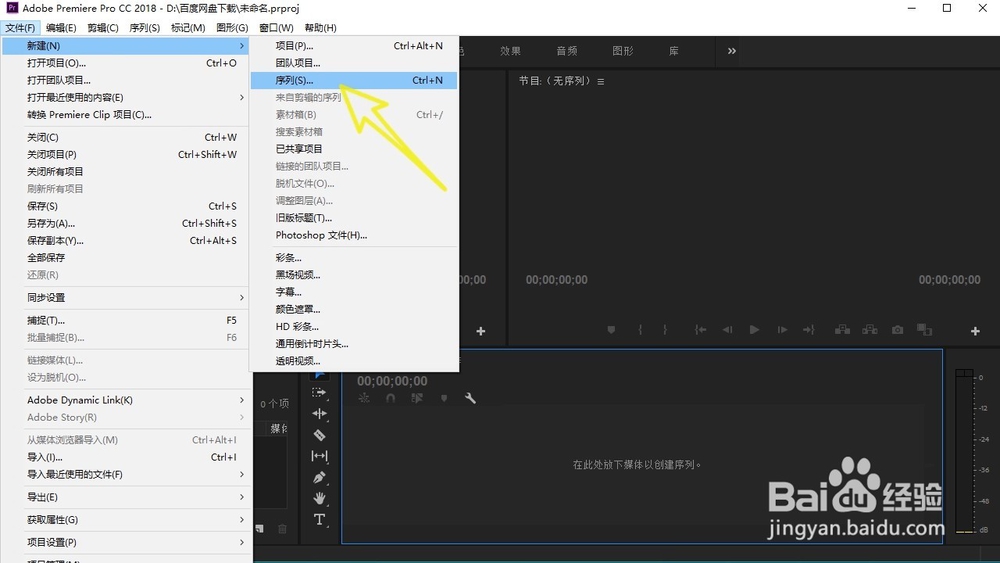Open the 窗口(W) menu
This screenshot has width=1000, height=563.
276,28
